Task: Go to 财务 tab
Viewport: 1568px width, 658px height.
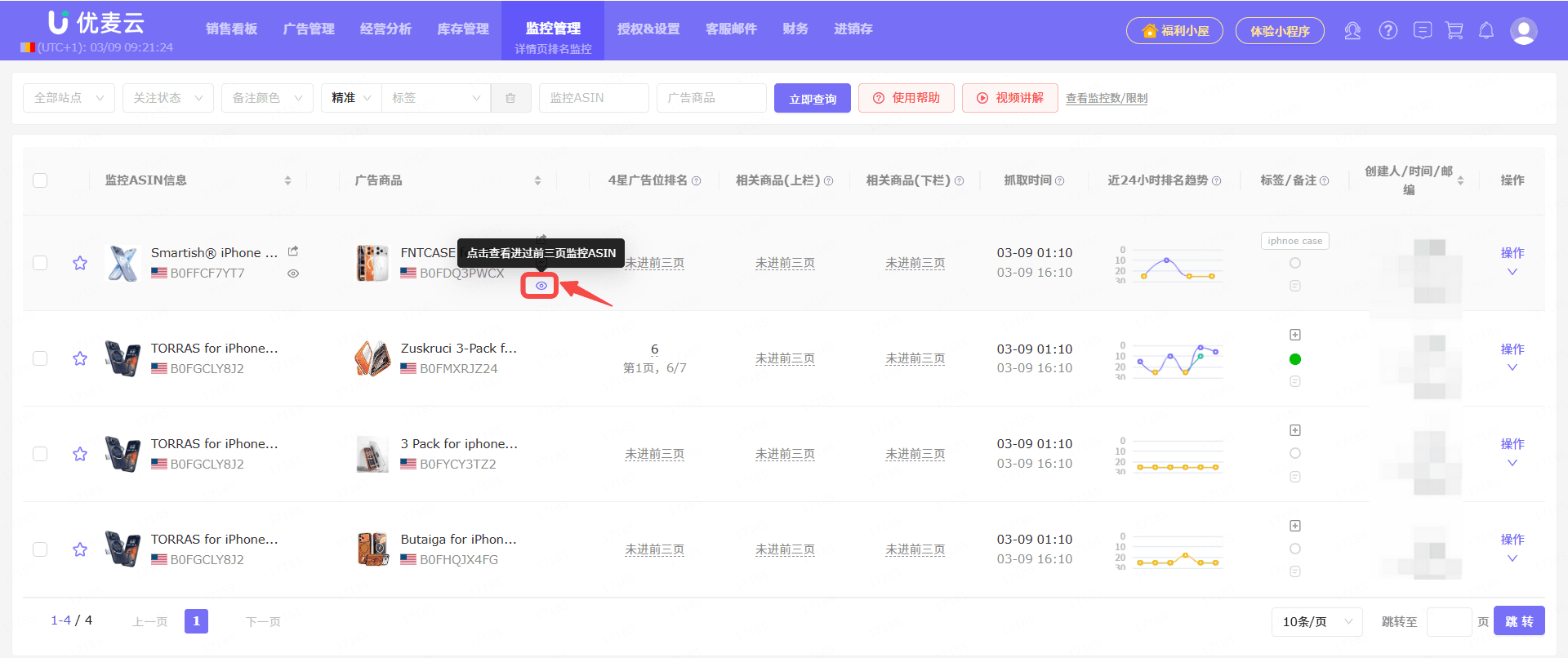Action: pos(795,29)
